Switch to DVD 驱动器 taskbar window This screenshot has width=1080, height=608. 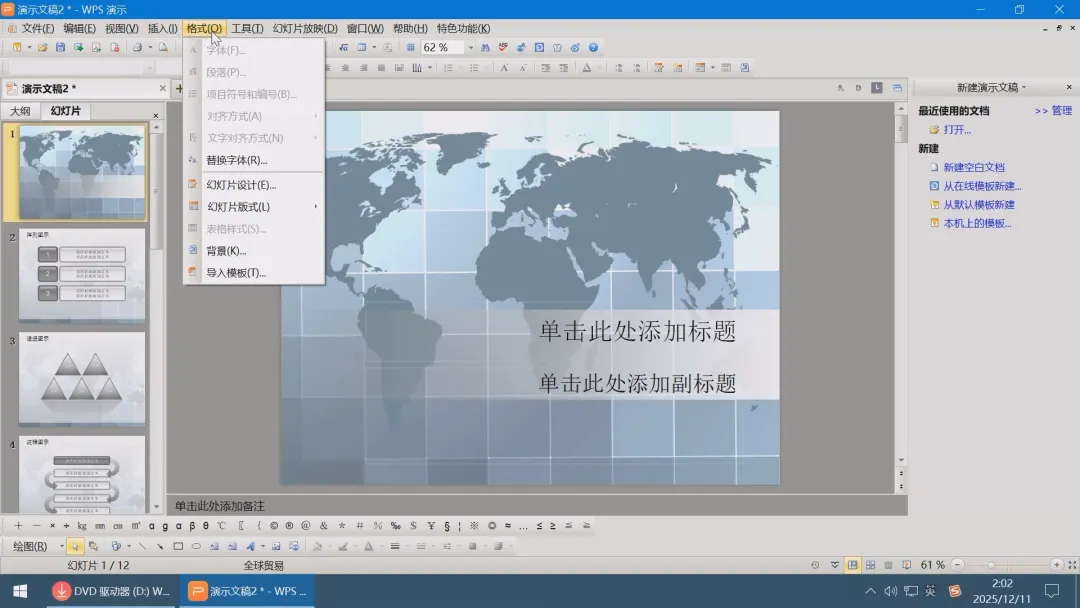click(x=112, y=591)
